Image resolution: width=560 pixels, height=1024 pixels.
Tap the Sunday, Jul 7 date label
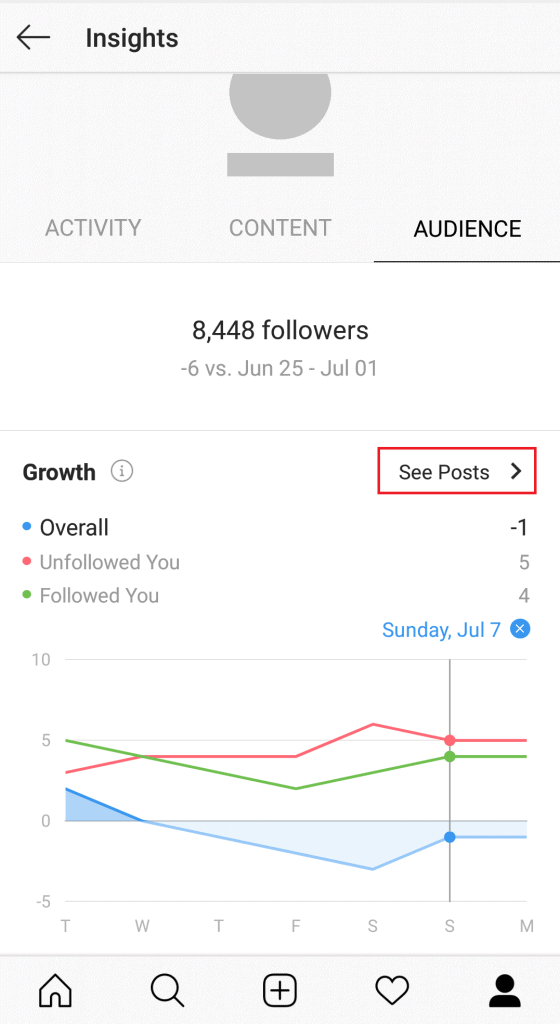coord(441,630)
